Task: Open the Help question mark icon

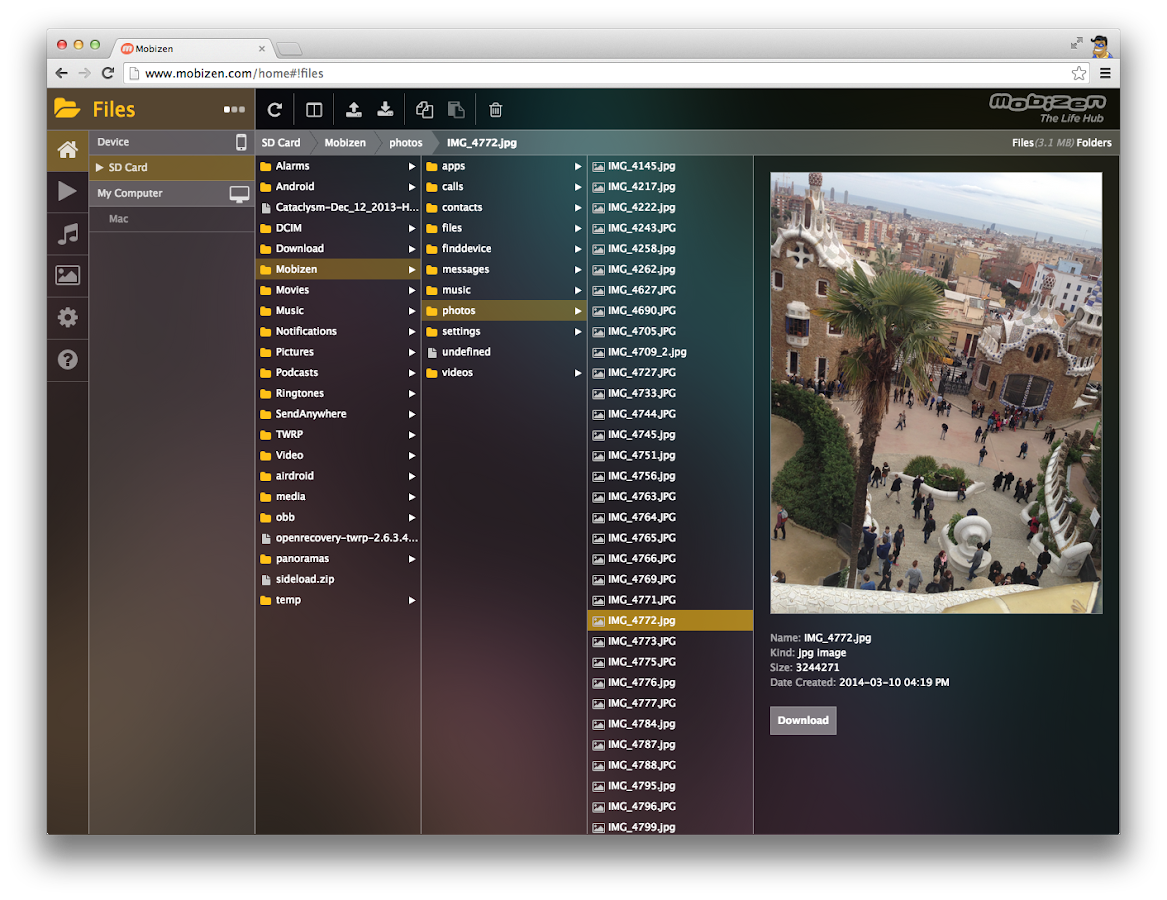Action: tap(67, 360)
